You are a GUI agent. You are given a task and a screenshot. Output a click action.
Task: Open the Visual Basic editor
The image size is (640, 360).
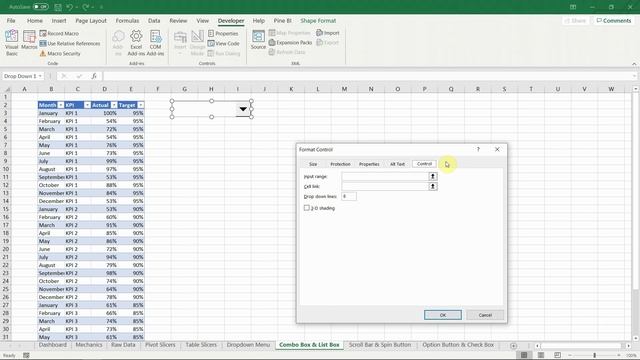[x=12, y=42]
